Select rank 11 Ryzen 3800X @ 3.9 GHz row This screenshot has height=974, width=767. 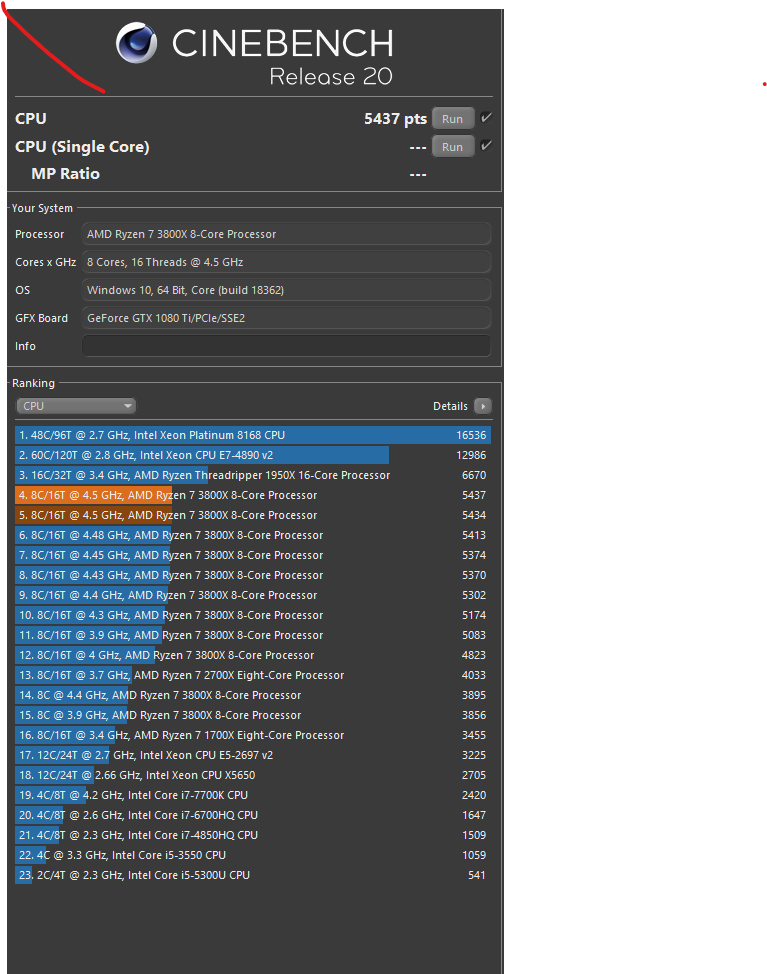(x=253, y=635)
